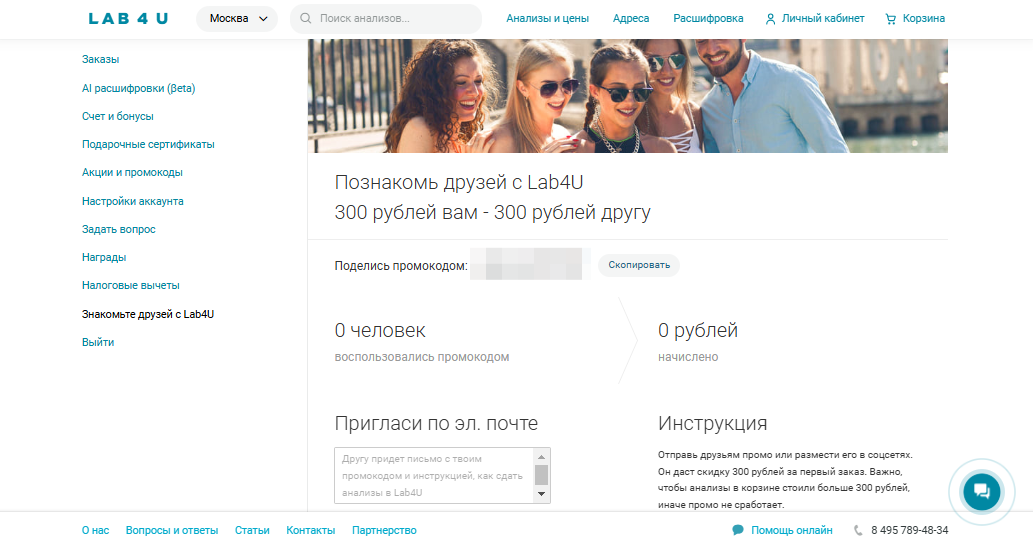Open Акции и промокоды section
Image resolution: width=1033 pixels, height=546 pixels.
[x=132, y=173]
